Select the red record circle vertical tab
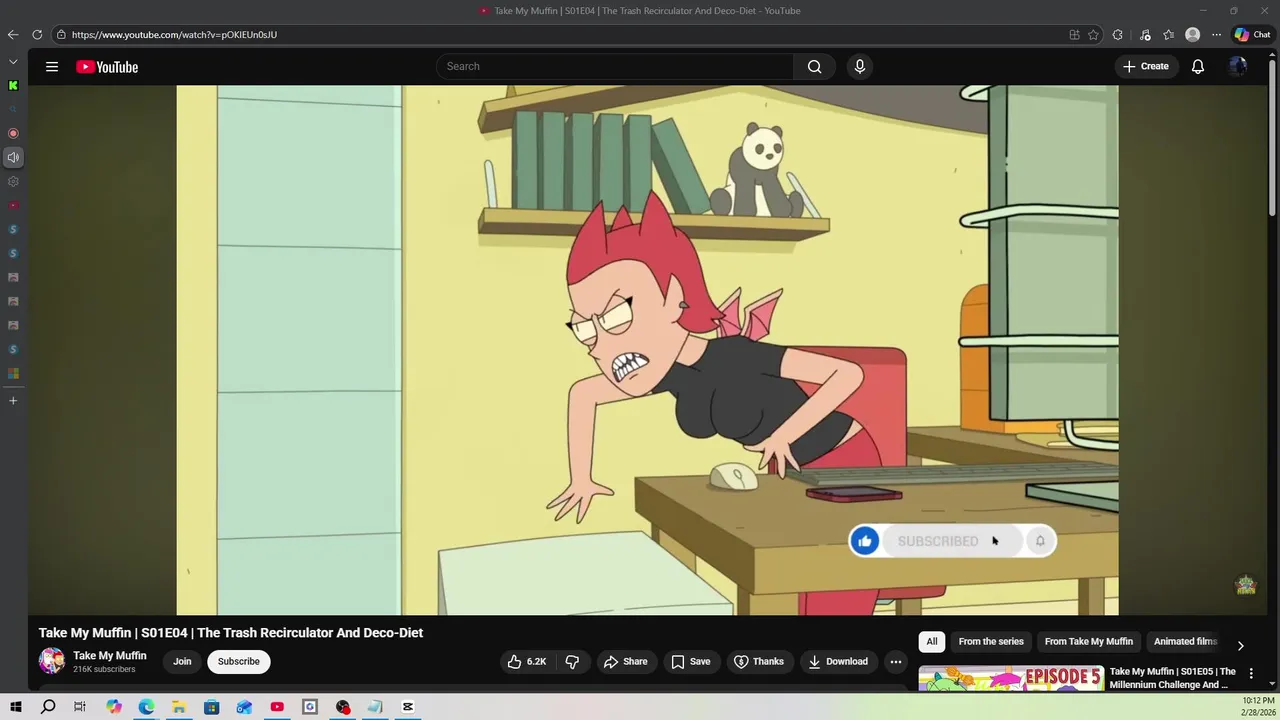This screenshot has height=720, width=1280. tap(13, 133)
